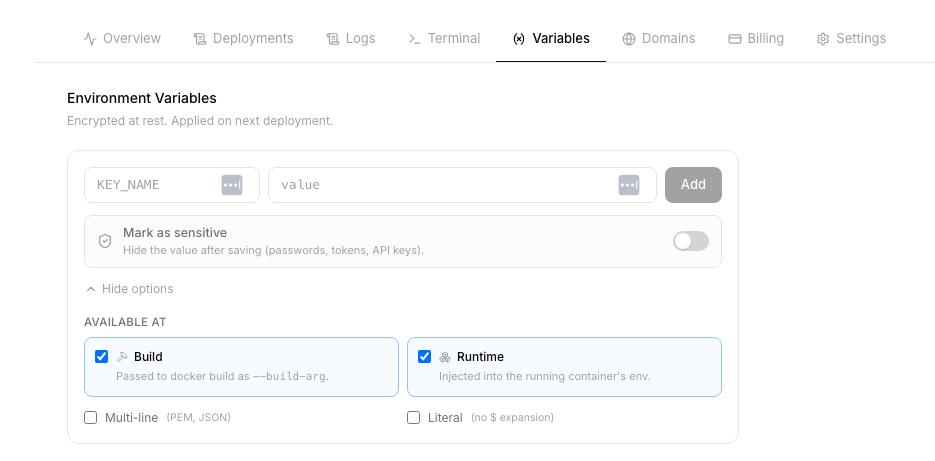Click the Variables (x) icon
This screenshot has width=935, height=461.
click(519, 39)
